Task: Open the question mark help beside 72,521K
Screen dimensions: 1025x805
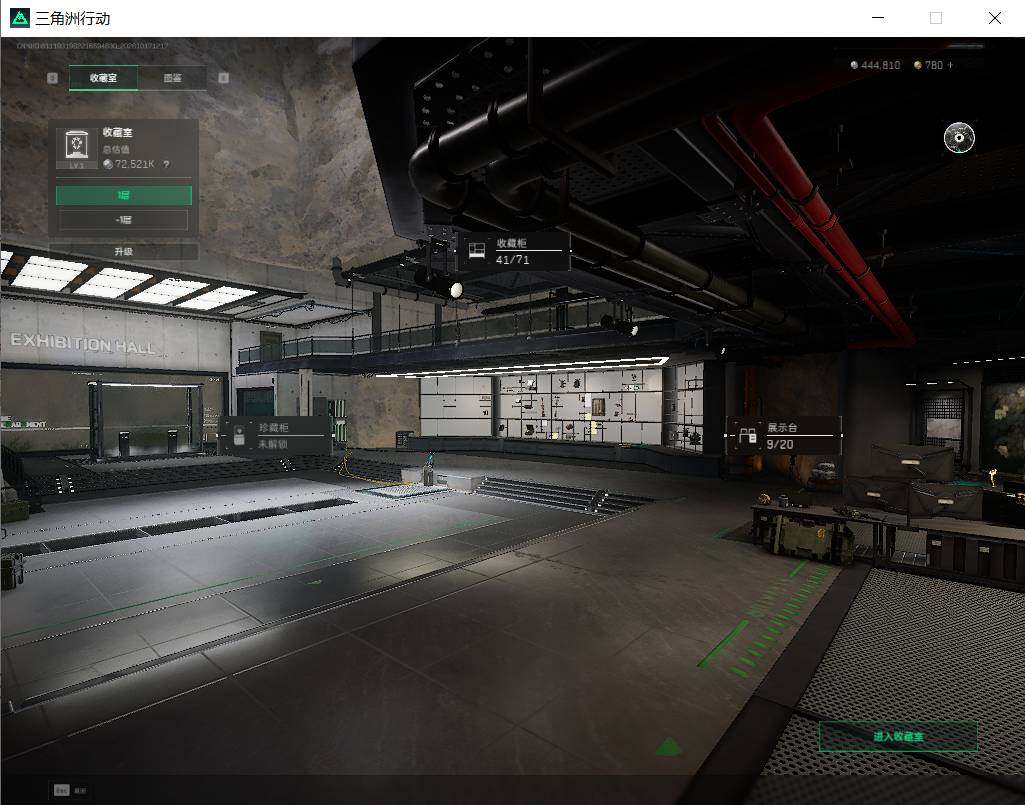Action: point(167,164)
